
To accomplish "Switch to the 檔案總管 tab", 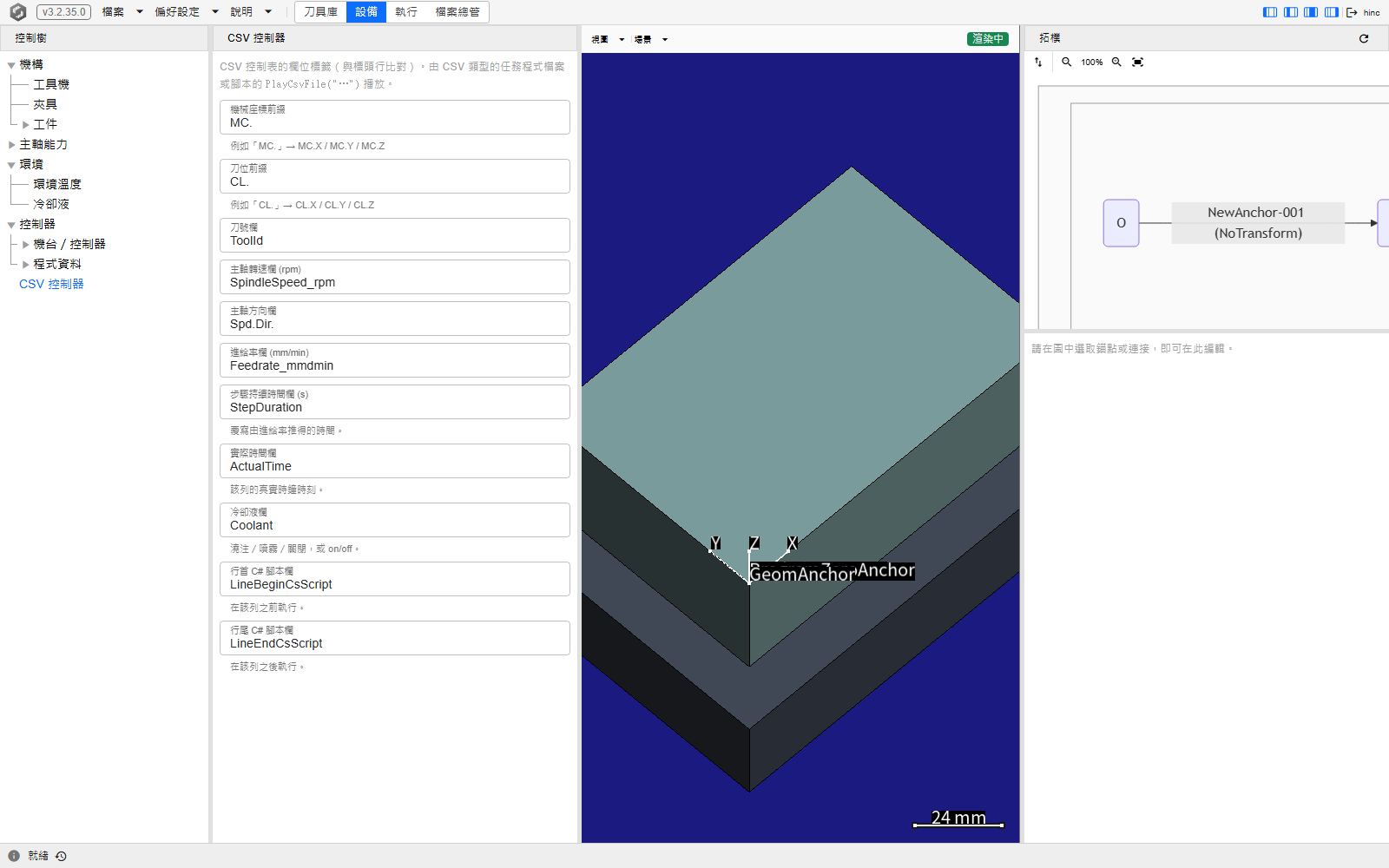I will pyautogui.click(x=458, y=12).
